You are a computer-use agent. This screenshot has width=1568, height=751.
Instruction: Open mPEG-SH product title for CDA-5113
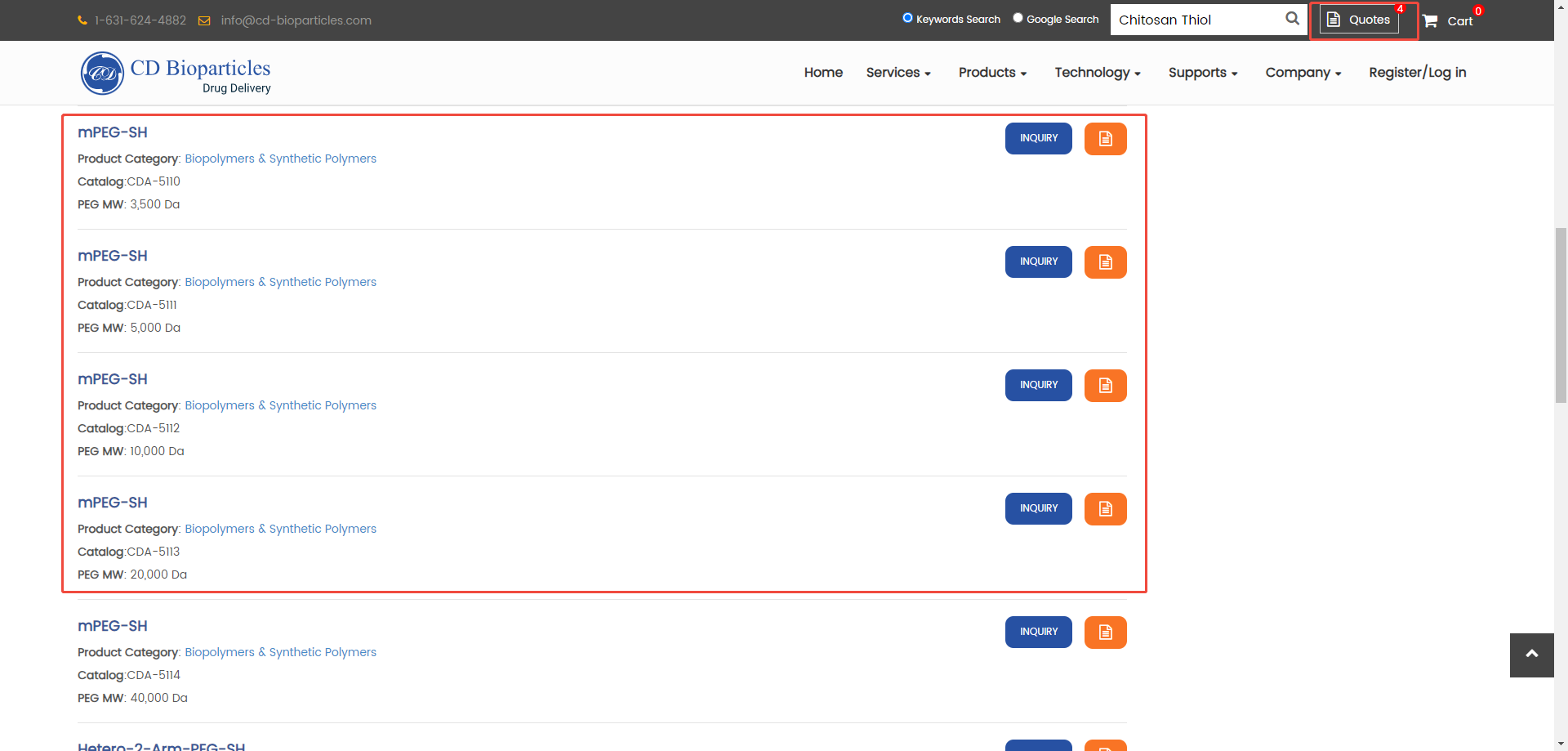pyautogui.click(x=113, y=503)
